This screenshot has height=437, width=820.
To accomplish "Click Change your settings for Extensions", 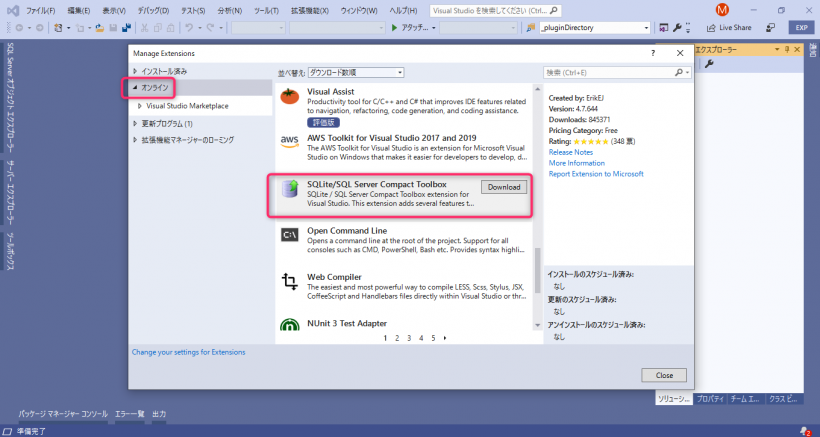I will pos(188,352).
